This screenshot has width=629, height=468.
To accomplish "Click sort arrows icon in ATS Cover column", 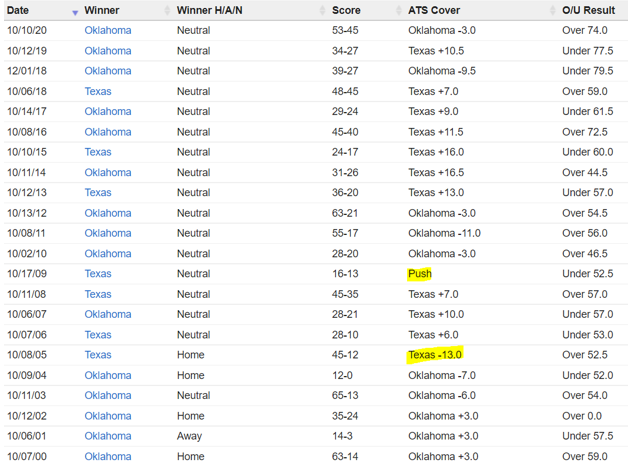I will (552, 11).
